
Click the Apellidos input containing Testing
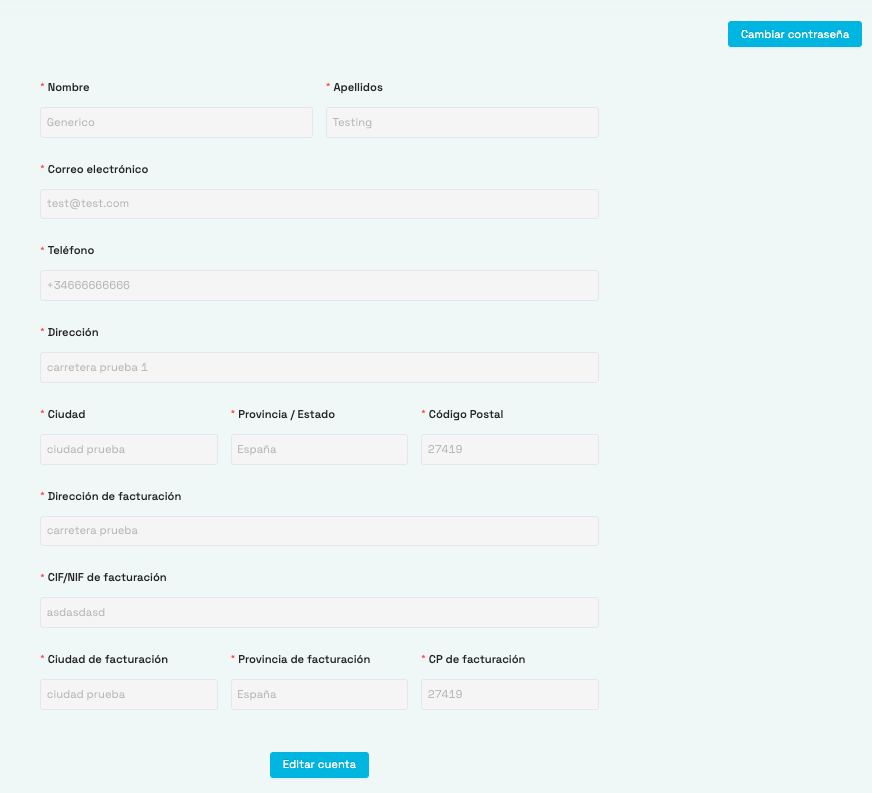(x=462, y=122)
